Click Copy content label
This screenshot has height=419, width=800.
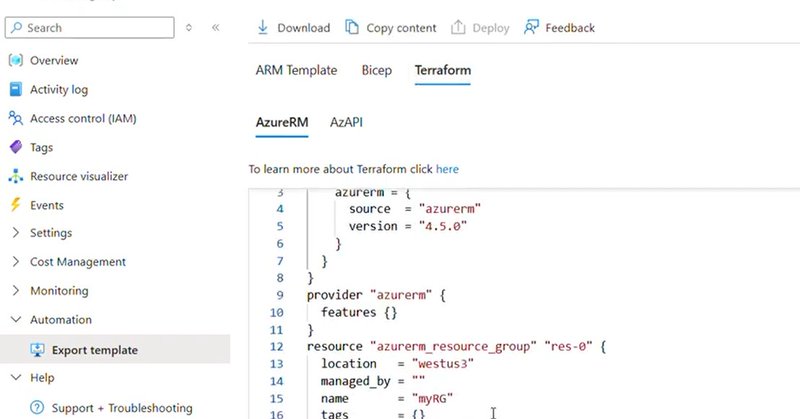coord(401,28)
